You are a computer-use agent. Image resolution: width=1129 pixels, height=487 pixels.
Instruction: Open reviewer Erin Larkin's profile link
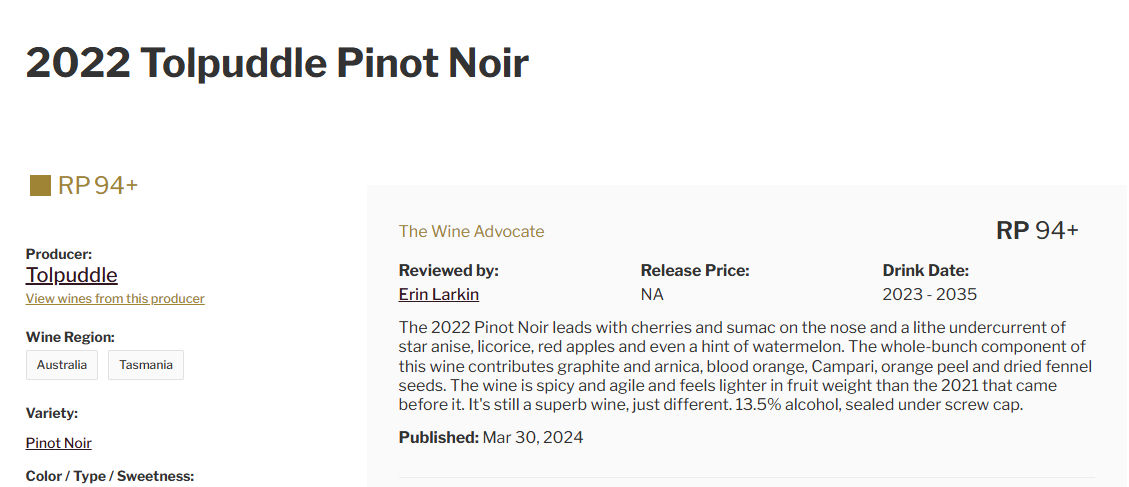[x=438, y=294]
